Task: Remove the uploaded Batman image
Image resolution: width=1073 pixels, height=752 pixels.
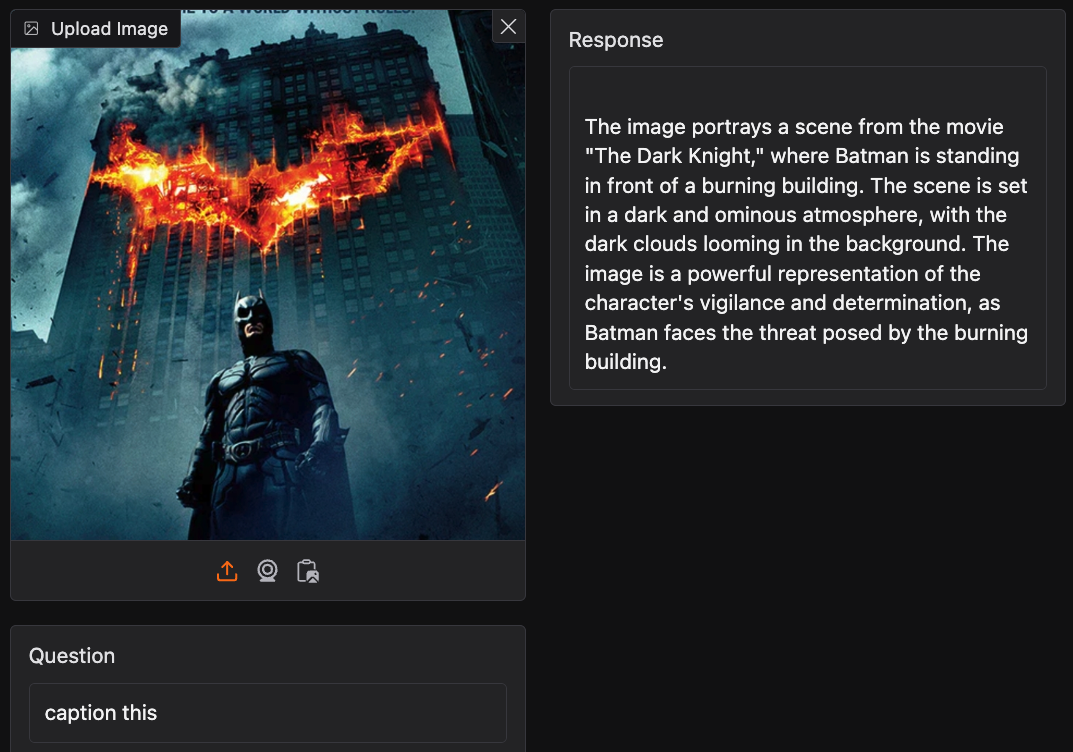Action: click(x=508, y=27)
